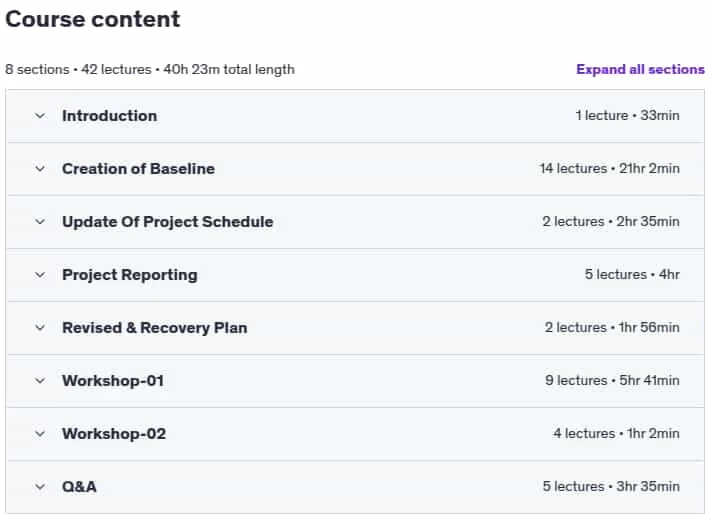Open the Creation of Baseline title
This screenshot has width=705, height=514.
pos(138,169)
